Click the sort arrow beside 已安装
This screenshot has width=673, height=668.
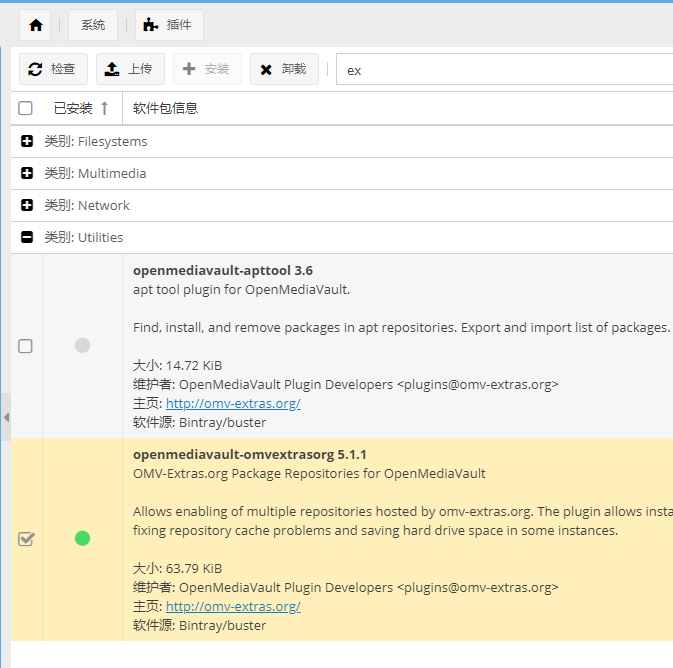[104, 108]
